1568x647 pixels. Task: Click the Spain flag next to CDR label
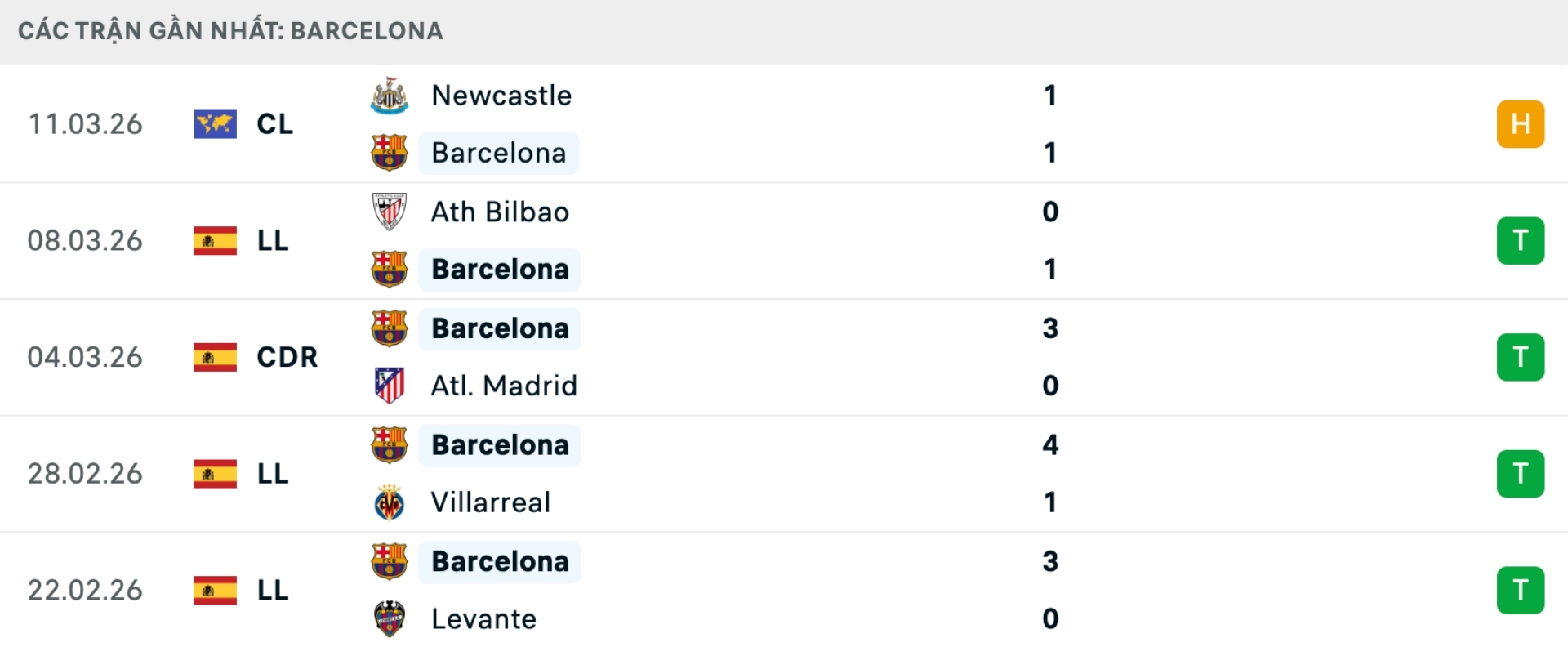tap(214, 357)
